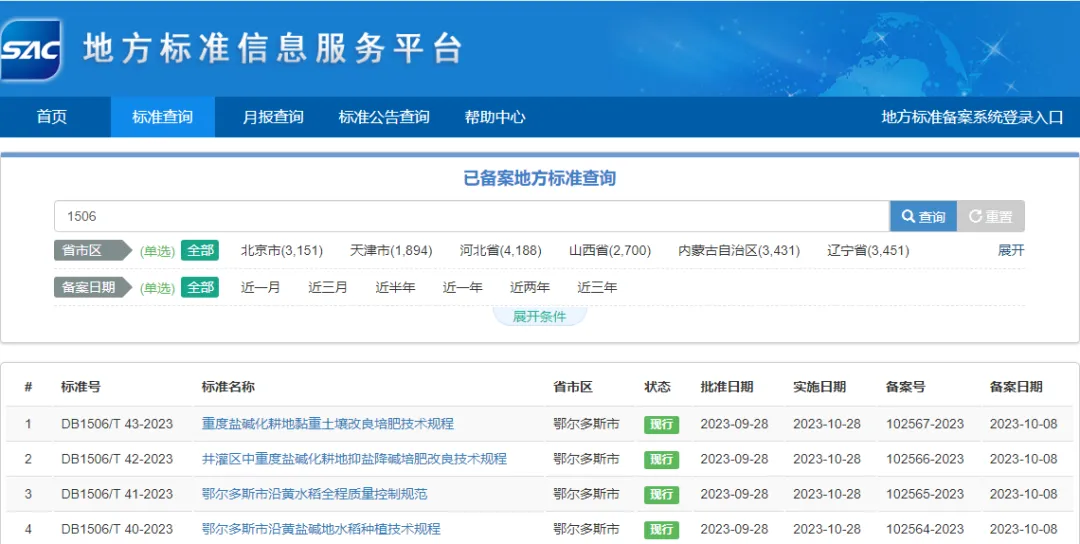Filter by 近一月 filing date
This screenshot has height=544, width=1080.
260,287
